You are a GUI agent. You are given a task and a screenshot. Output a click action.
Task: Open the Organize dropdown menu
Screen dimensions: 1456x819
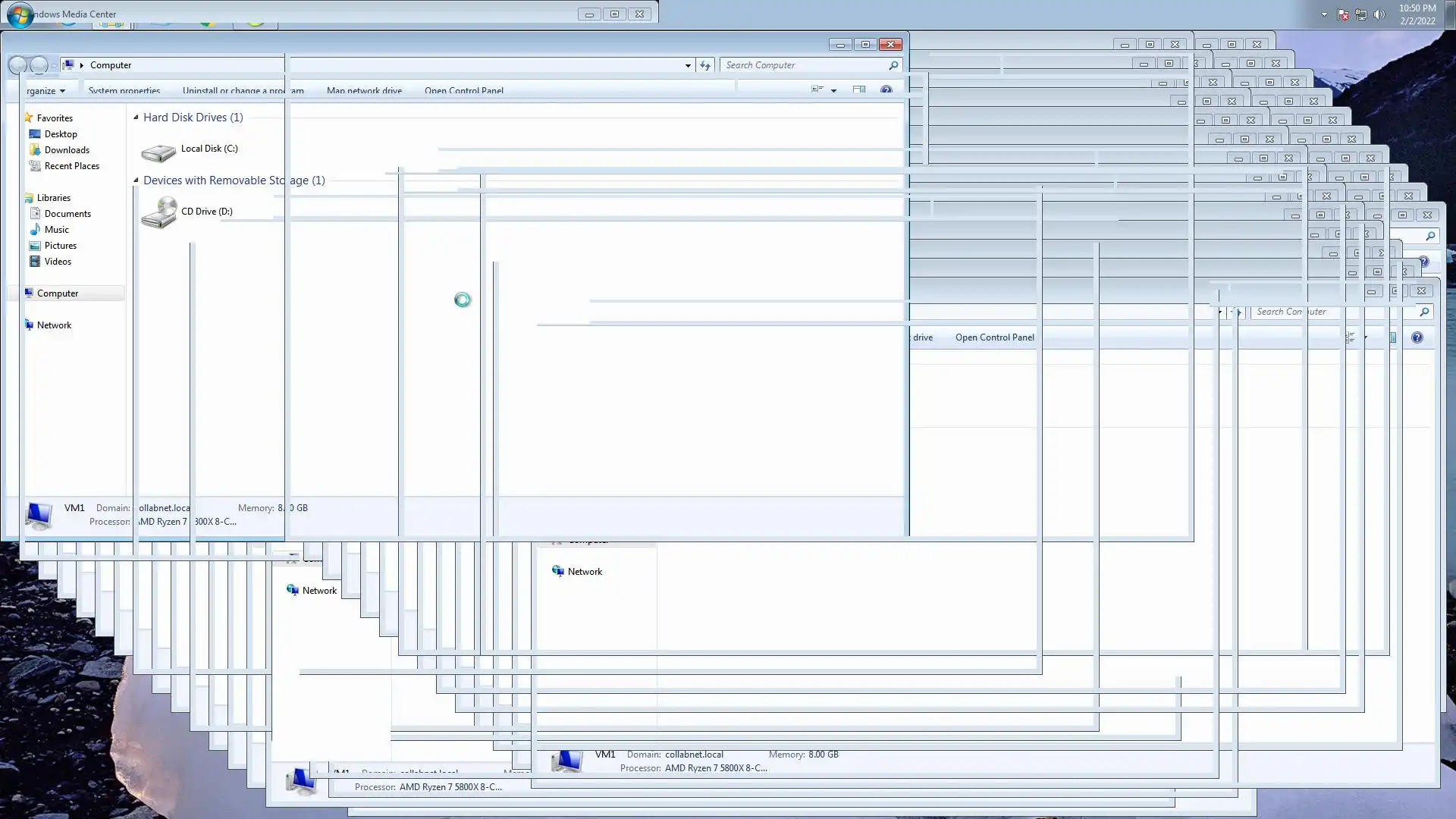point(45,91)
